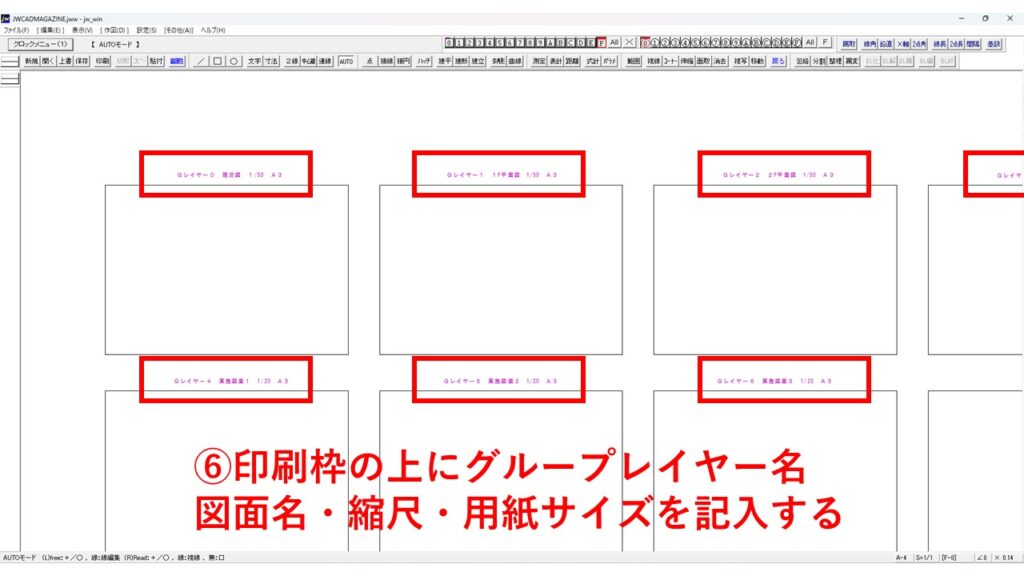Open the 設定(S) menu
The height and width of the screenshot is (576, 1024).
point(146,30)
